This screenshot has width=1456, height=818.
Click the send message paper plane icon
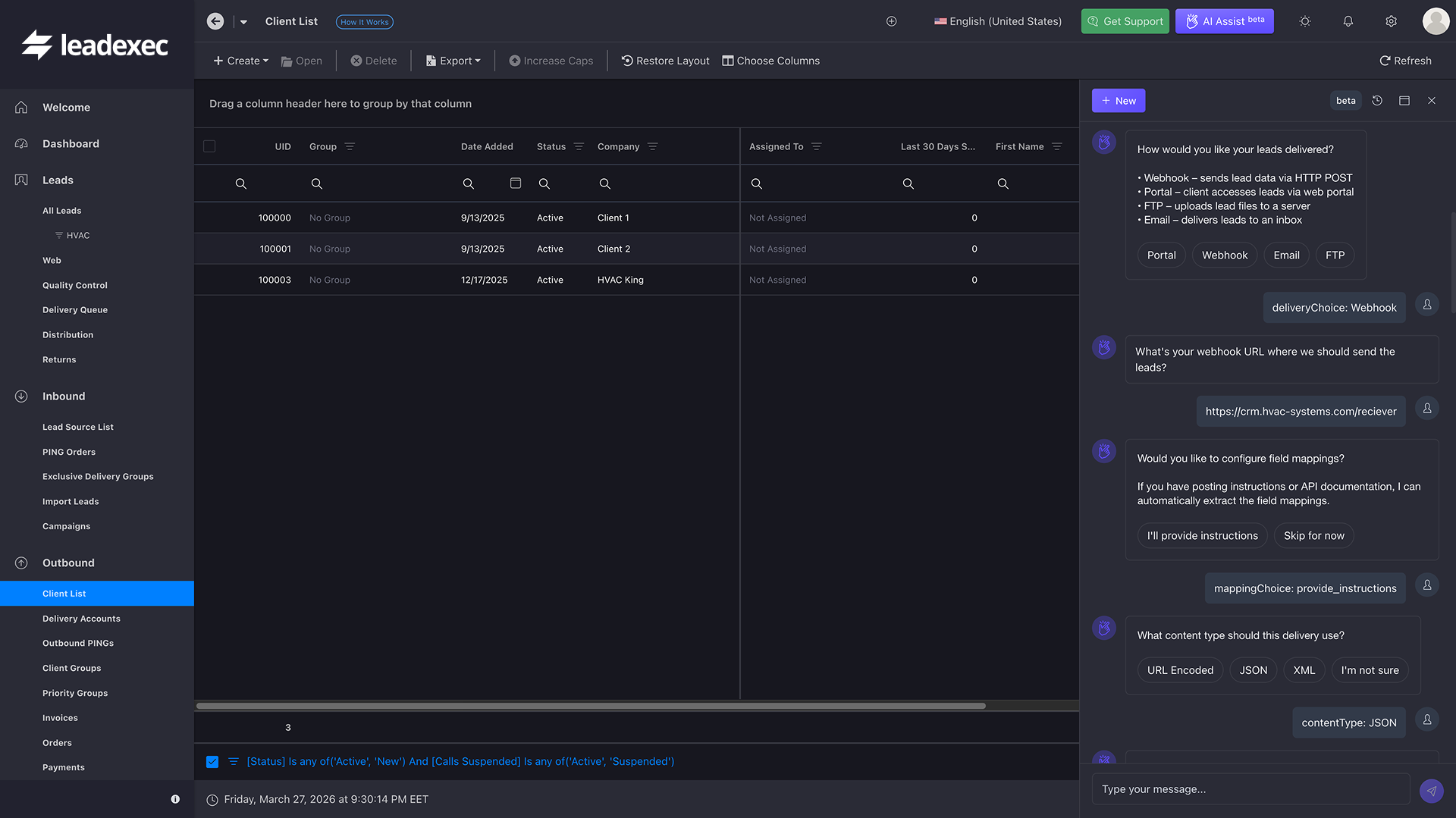point(1431,791)
